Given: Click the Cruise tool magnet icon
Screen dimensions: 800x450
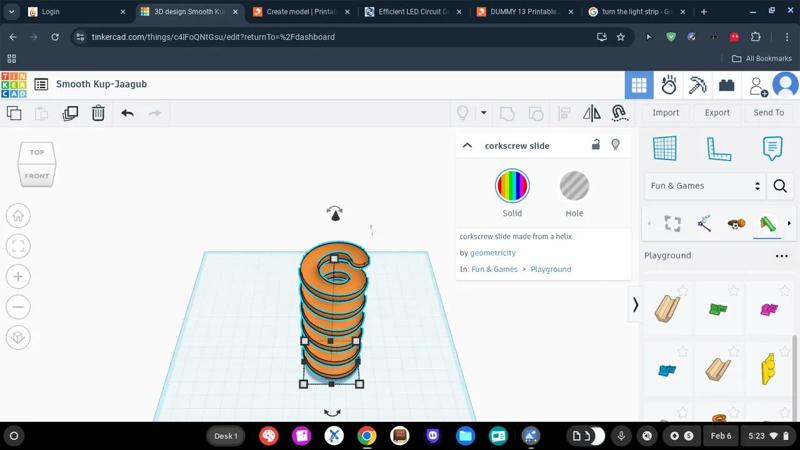Looking at the screenshot, I should point(619,113).
